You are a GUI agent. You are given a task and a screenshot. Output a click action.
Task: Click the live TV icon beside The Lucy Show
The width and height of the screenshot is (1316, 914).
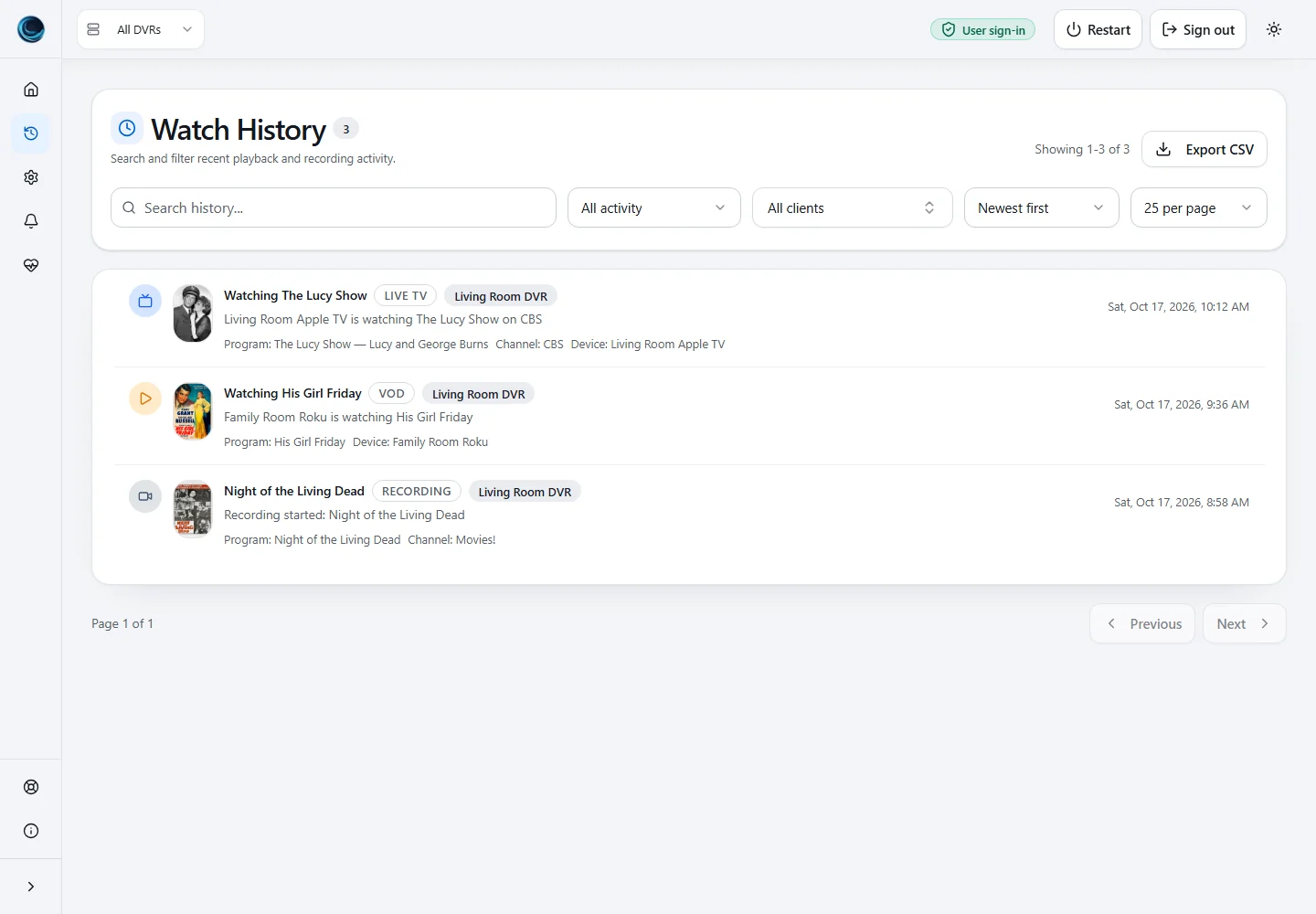[x=145, y=301]
